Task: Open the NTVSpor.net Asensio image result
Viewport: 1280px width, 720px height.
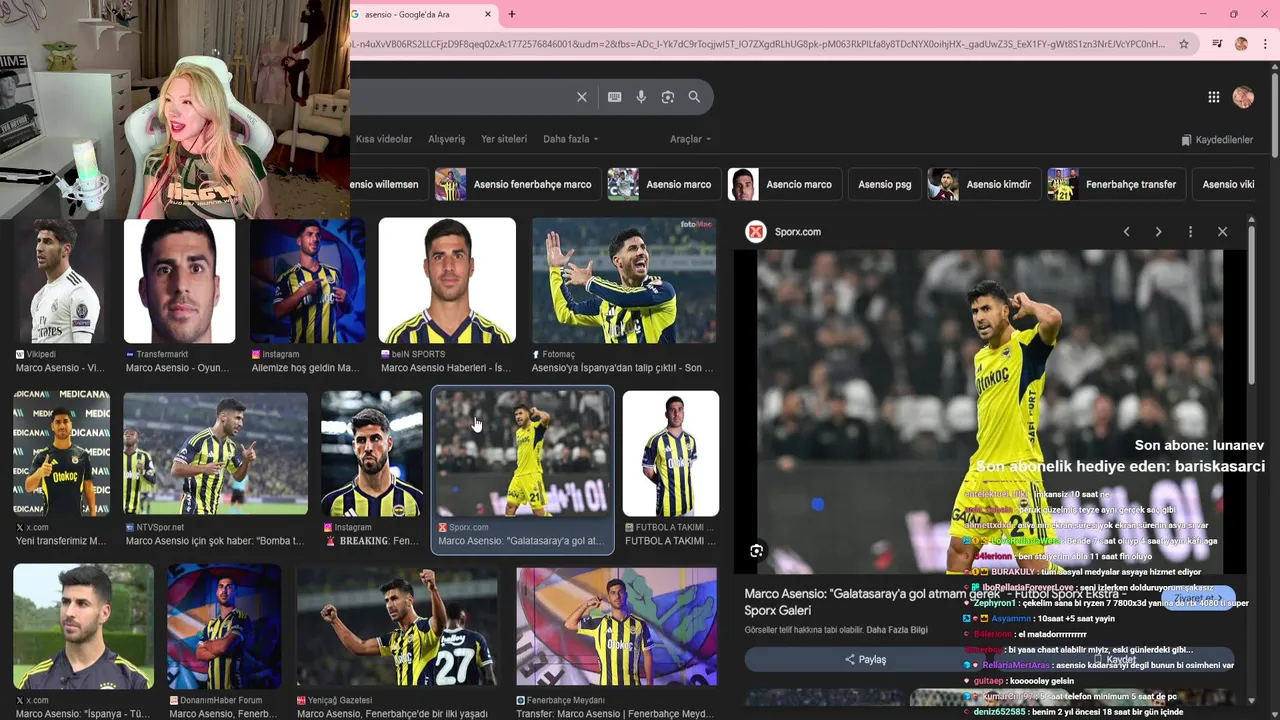Action: coord(215,454)
